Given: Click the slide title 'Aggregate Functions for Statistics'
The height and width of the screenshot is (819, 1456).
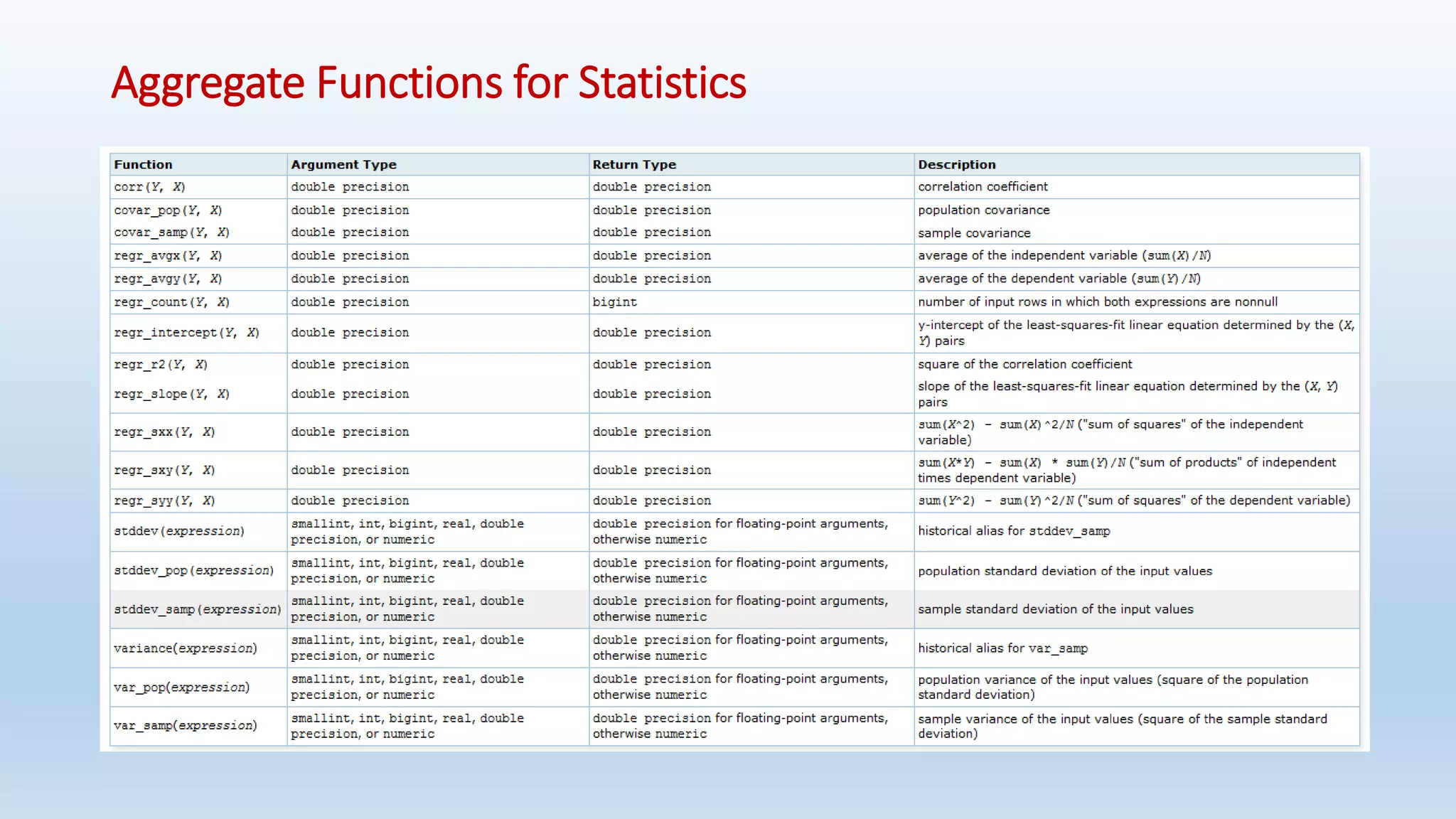Looking at the screenshot, I should pyautogui.click(x=429, y=83).
